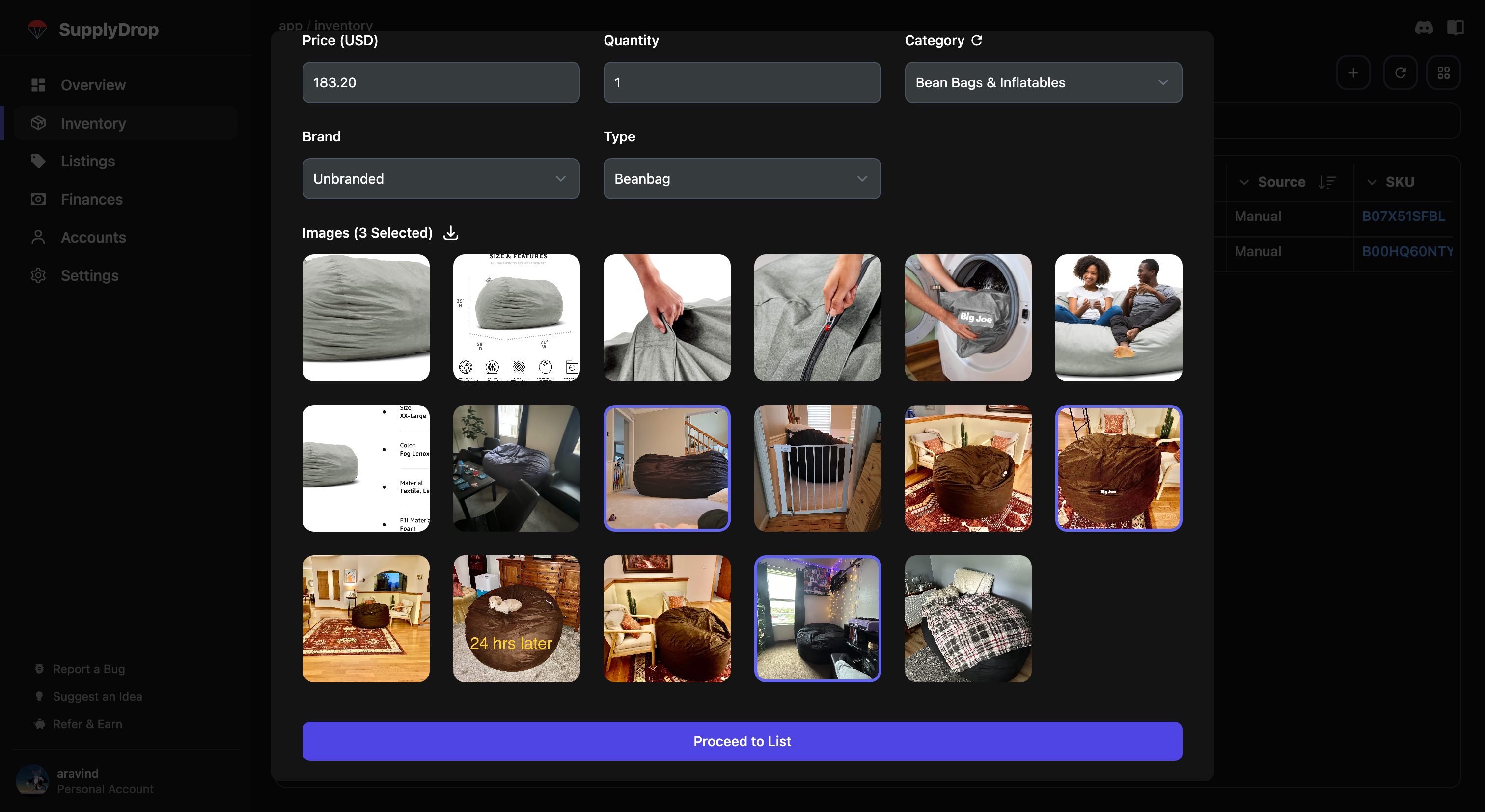Toggle the sidebar panel icon
Viewport: 1485px width, 812px height.
coord(1455,27)
